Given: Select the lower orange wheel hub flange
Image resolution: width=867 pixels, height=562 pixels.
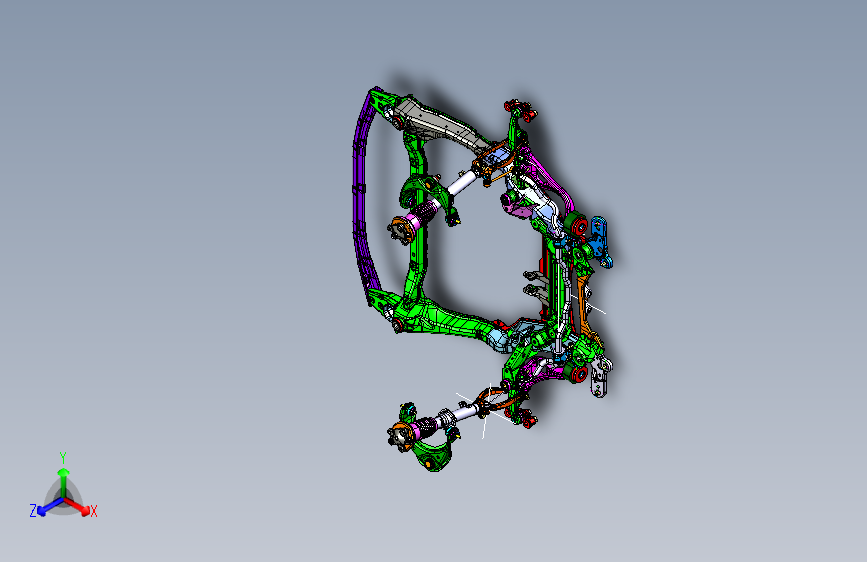Looking at the screenshot, I should (401, 436).
